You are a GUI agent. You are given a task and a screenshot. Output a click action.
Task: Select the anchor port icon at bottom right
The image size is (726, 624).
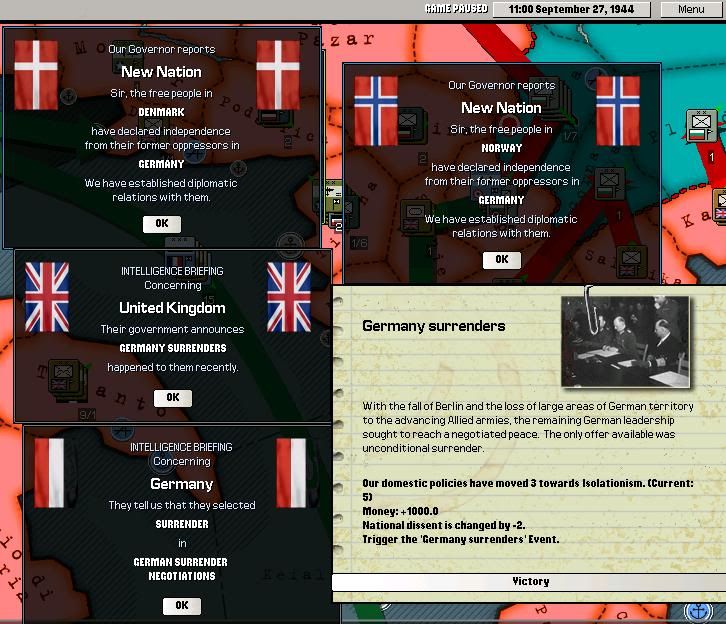tap(698, 612)
